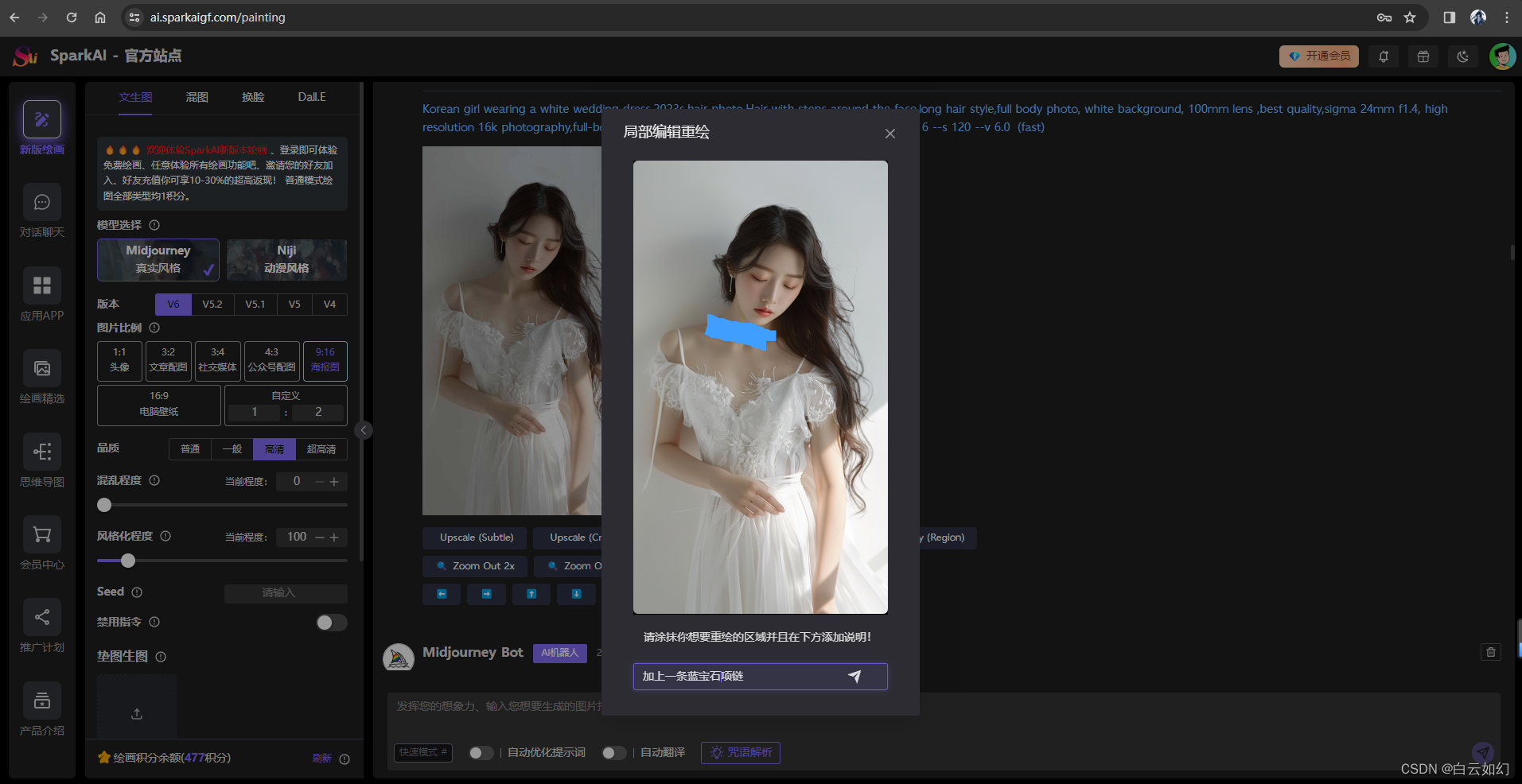Select the 超高清 quality option

(321, 449)
